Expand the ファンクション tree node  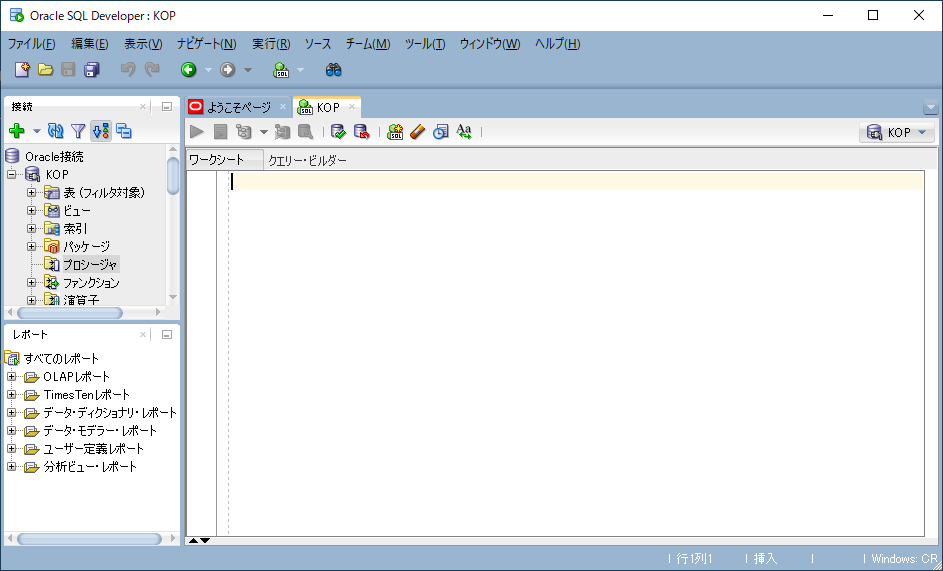[x=31, y=282]
